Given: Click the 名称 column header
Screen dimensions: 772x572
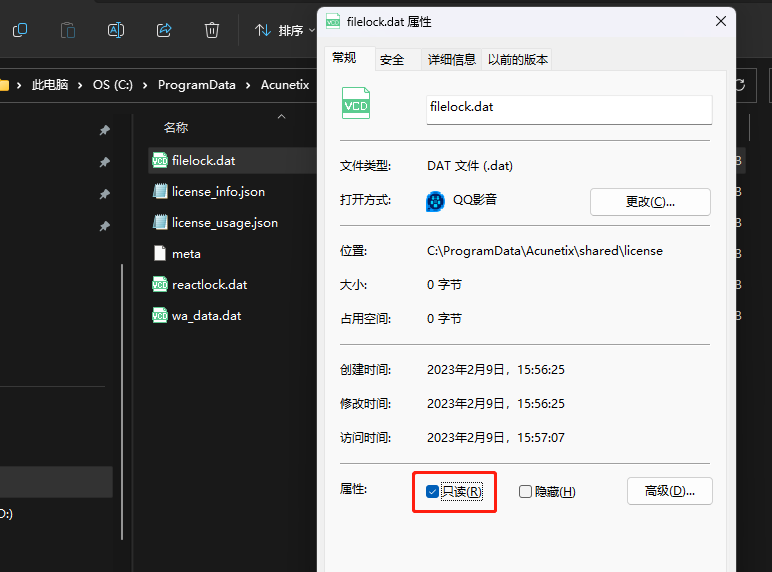Looking at the screenshot, I should click(x=176, y=128).
